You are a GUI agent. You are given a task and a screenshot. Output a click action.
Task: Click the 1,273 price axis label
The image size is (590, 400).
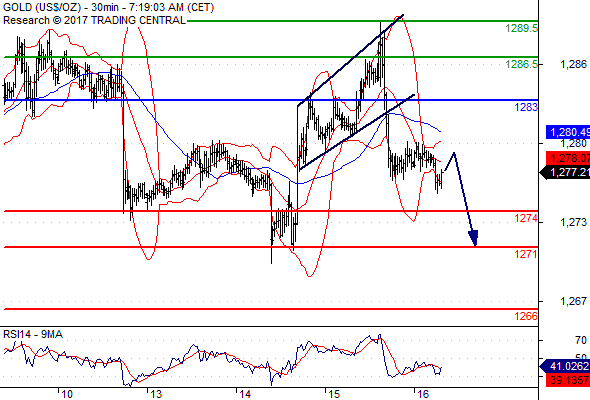[573, 222]
